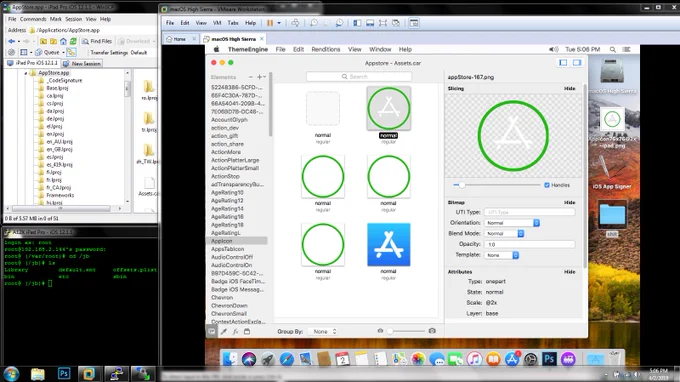Open the New Session tab in WinSCP
The width and height of the screenshot is (680, 382).
tap(82, 63)
